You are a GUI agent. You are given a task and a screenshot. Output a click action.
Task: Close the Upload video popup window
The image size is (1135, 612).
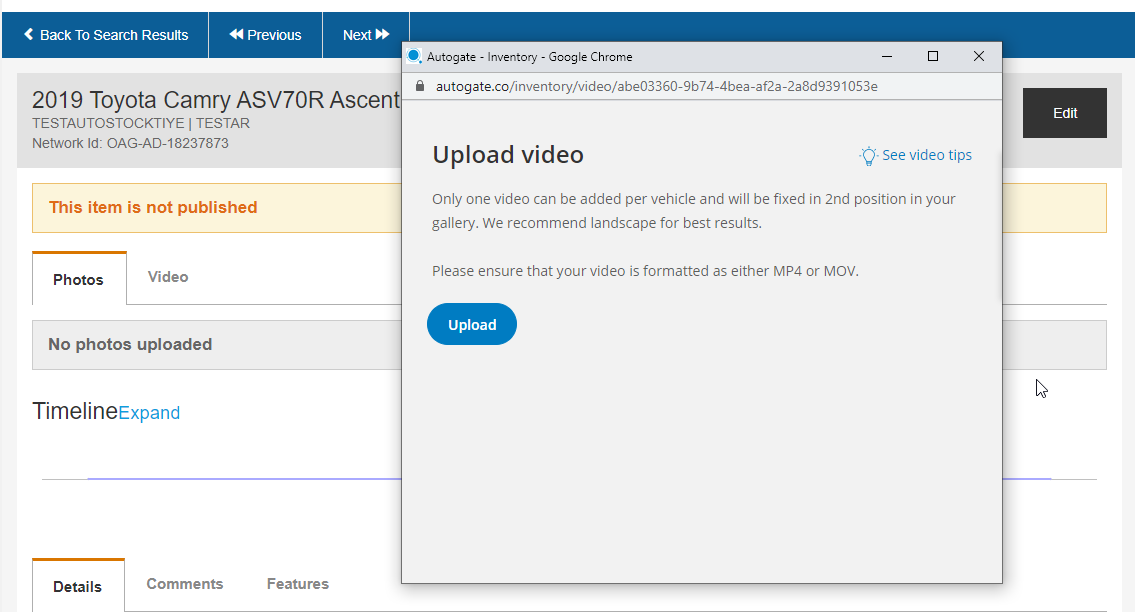(979, 57)
